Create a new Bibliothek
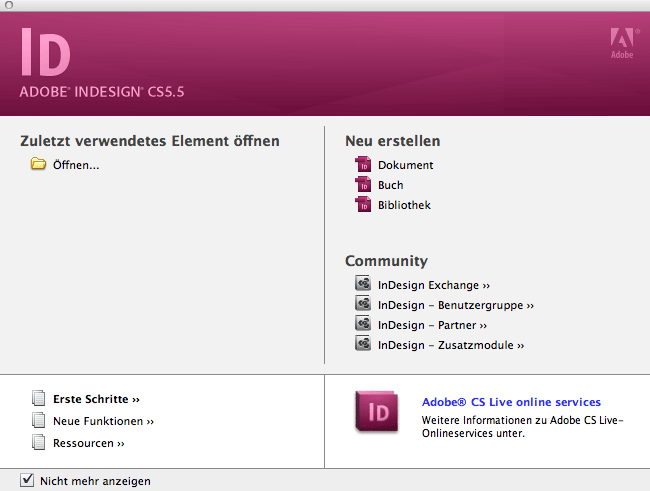 [x=404, y=205]
